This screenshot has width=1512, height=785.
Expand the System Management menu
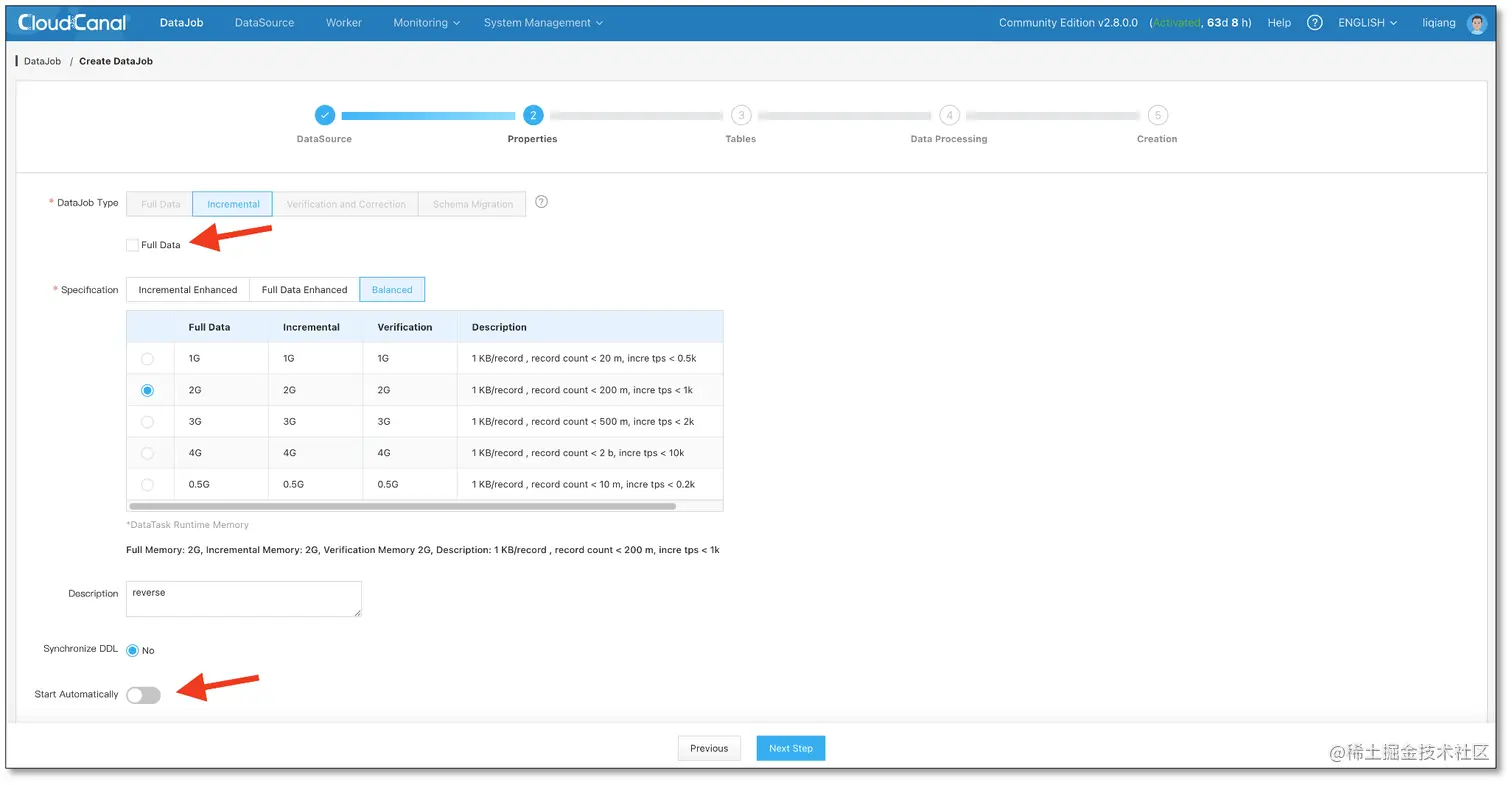point(543,22)
